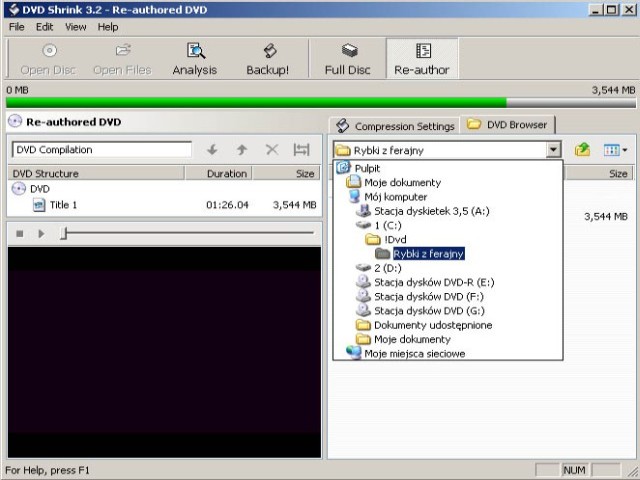Click the preview seek slider handle

point(64,233)
